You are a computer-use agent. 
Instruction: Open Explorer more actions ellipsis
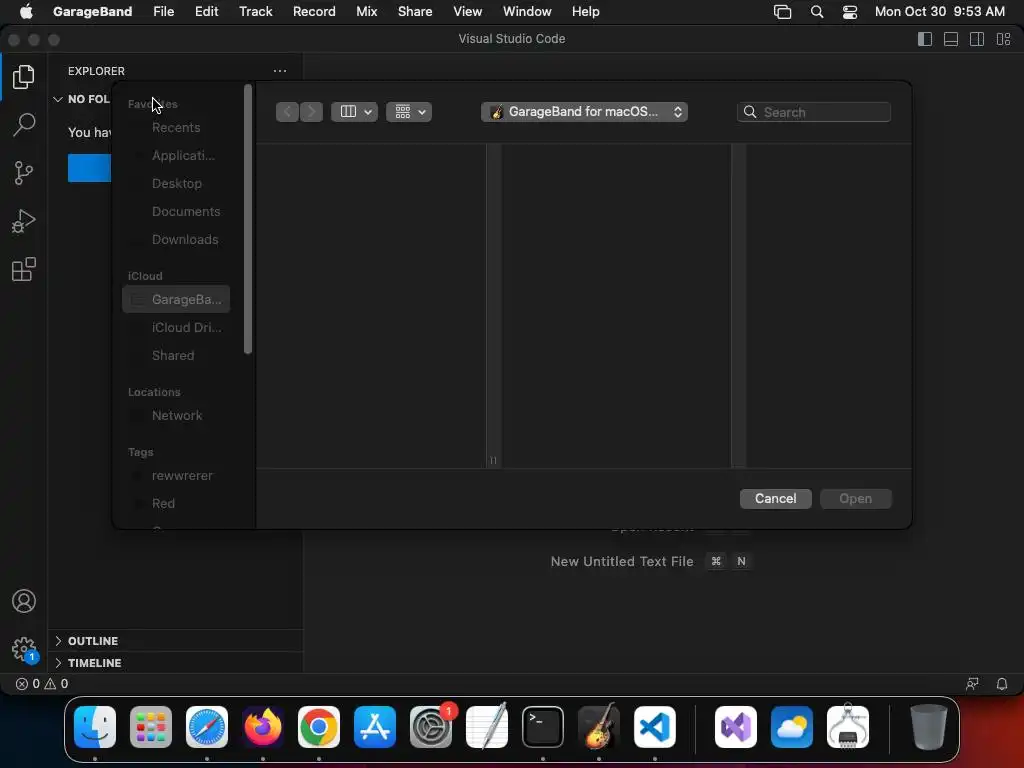[x=280, y=71]
